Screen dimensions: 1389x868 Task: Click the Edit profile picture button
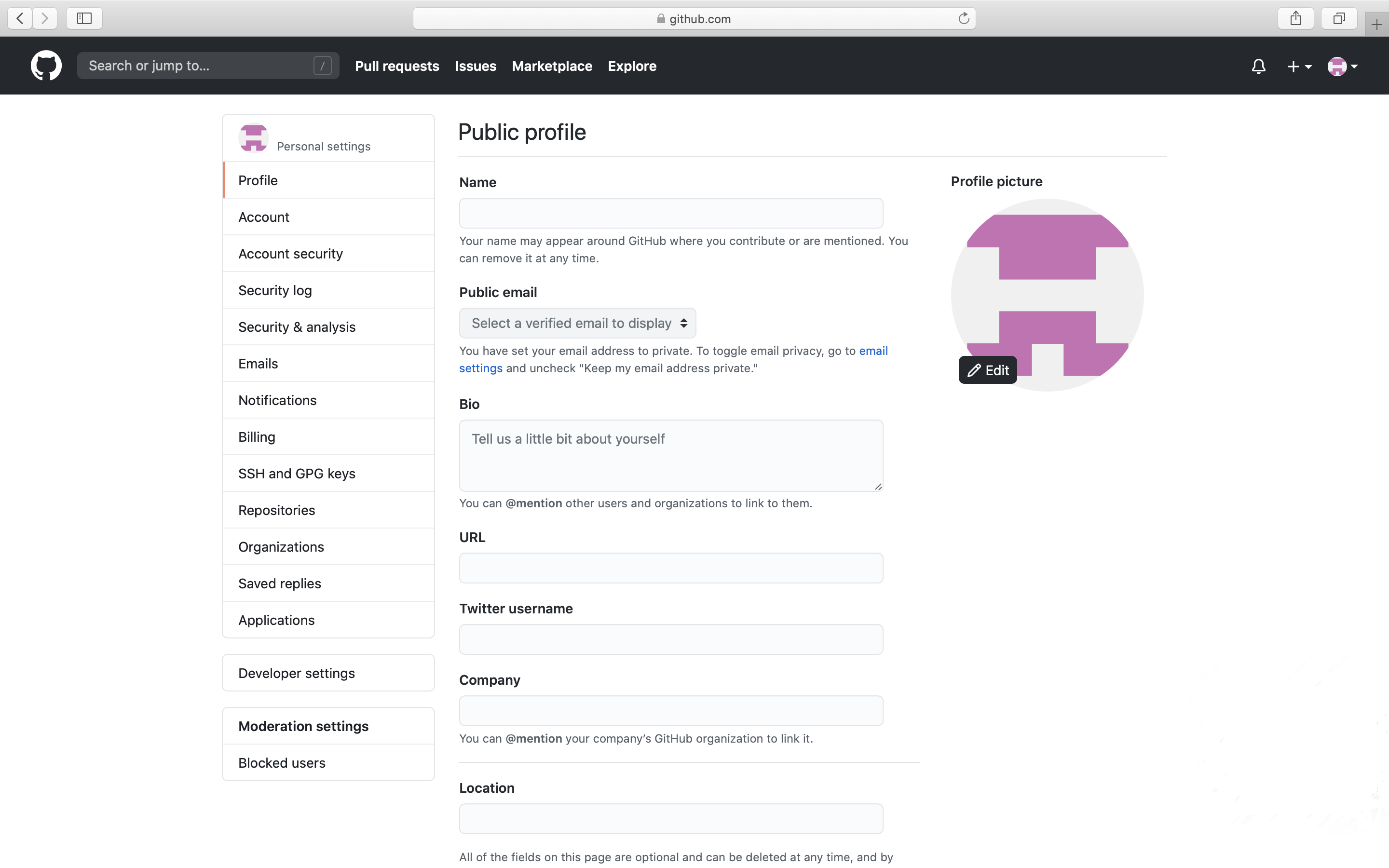[988, 370]
